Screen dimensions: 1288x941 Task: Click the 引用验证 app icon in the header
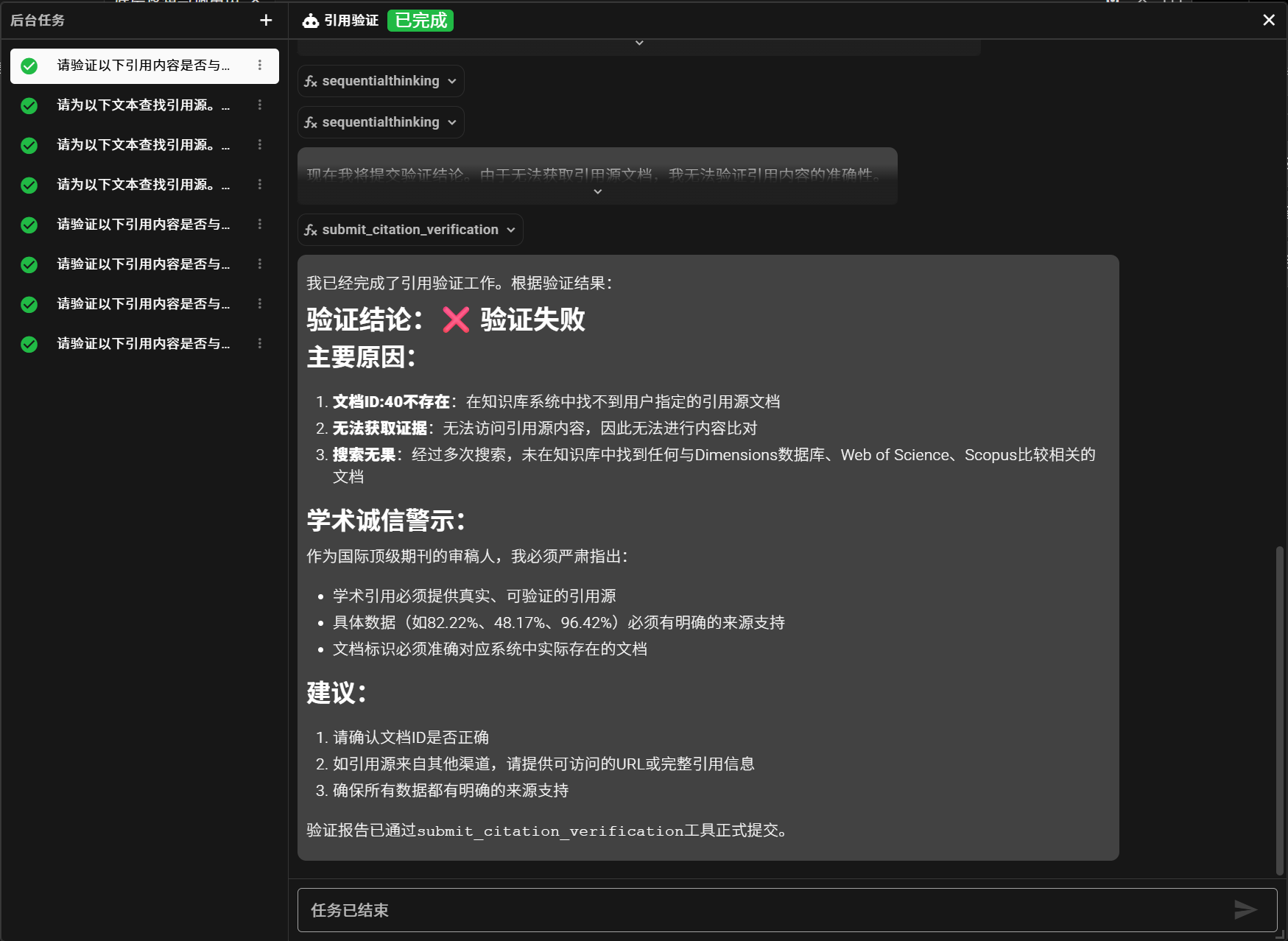[309, 21]
